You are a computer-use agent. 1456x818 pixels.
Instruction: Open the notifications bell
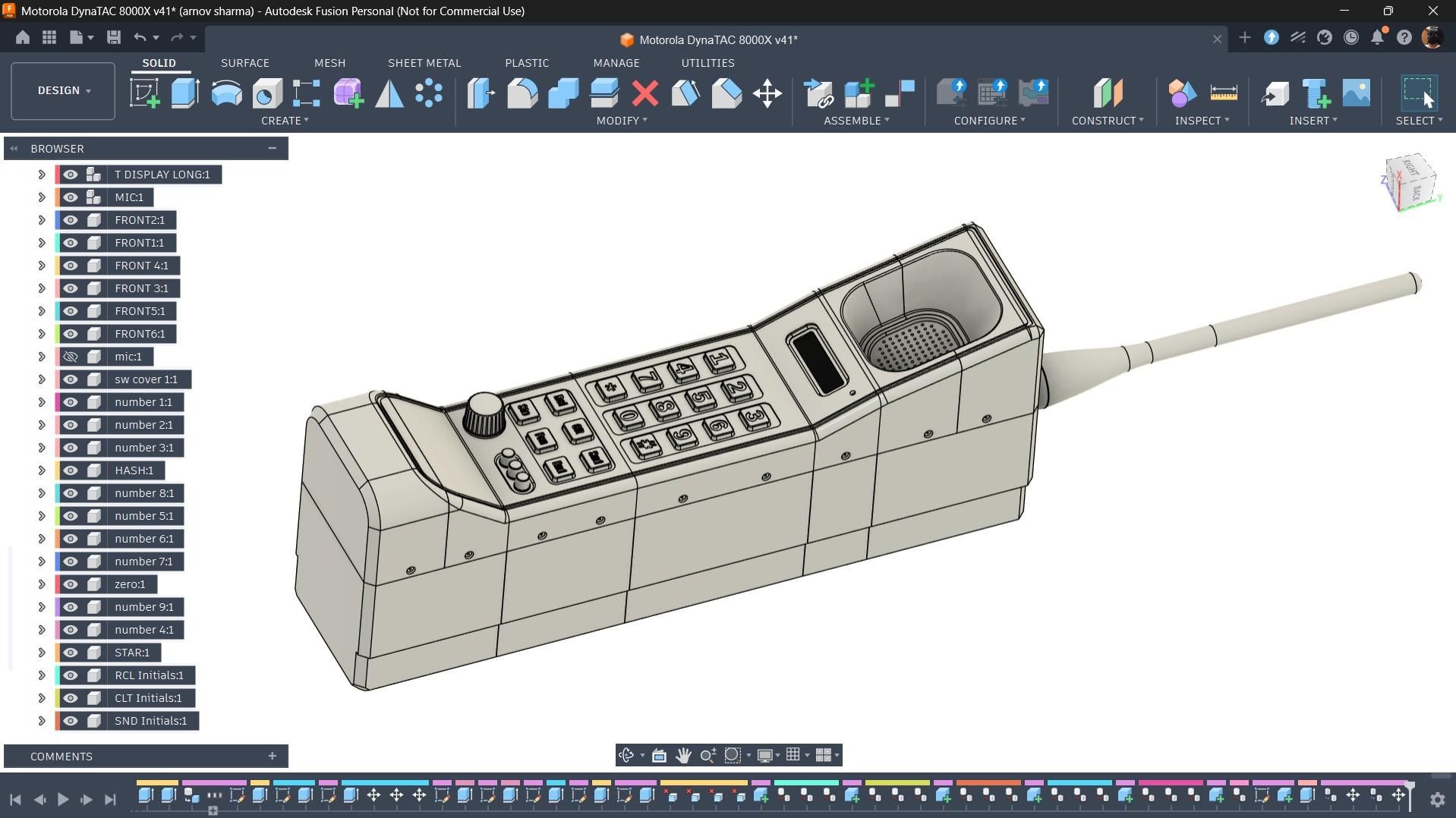click(x=1378, y=37)
